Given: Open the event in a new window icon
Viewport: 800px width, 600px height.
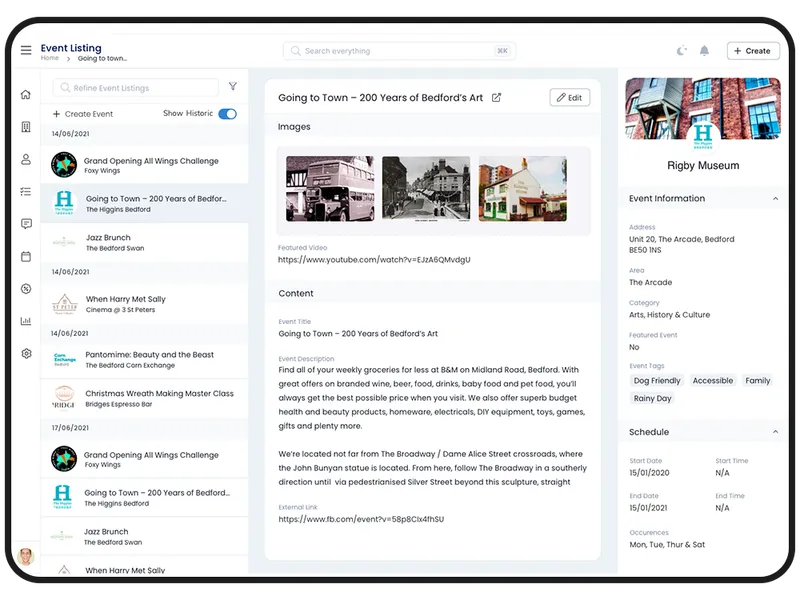Looking at the screenshot, I should pyautogui.click(x=497, y=98).
